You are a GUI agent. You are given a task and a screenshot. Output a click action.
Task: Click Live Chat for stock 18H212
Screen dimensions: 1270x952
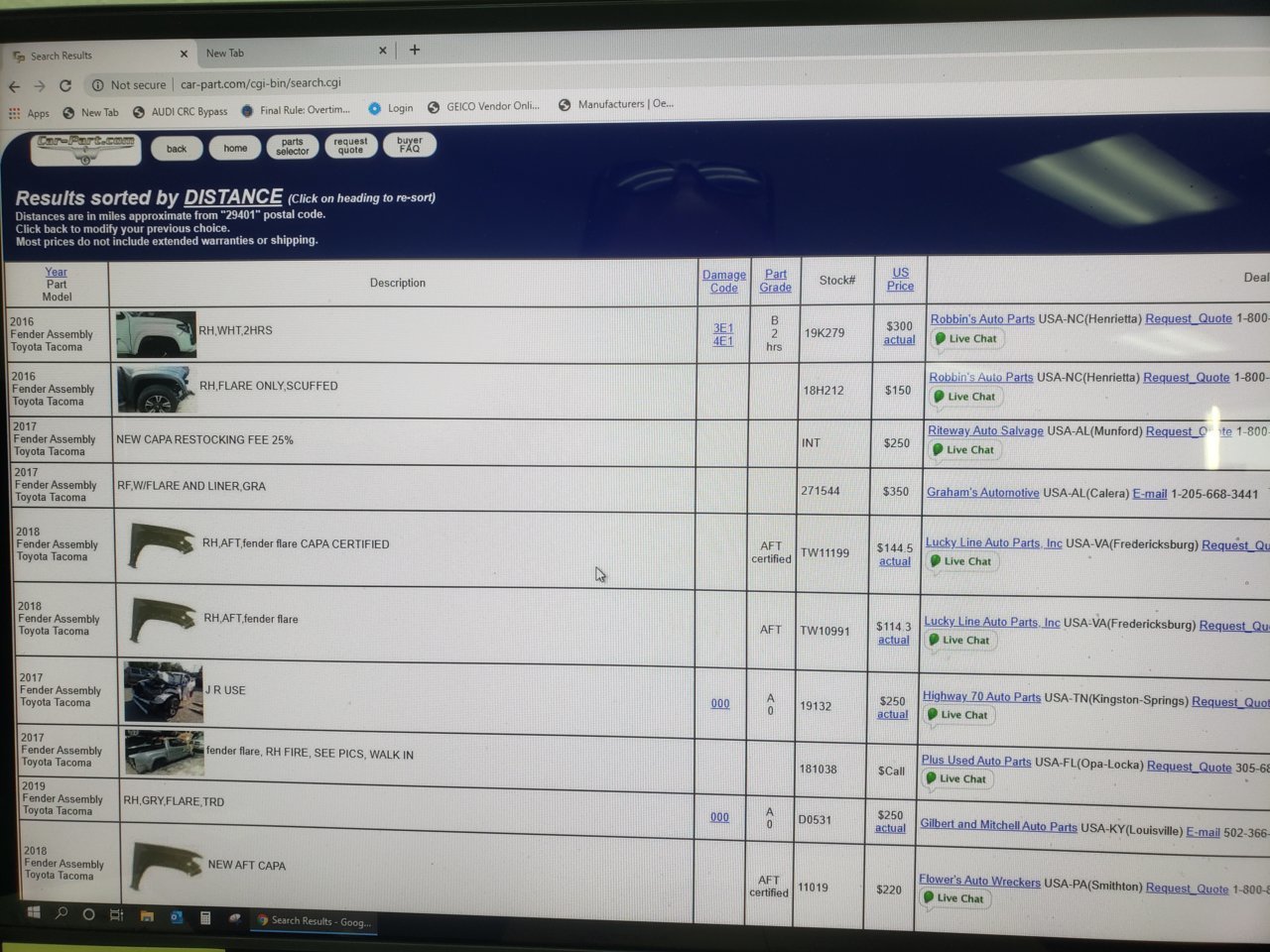[964, 397]
